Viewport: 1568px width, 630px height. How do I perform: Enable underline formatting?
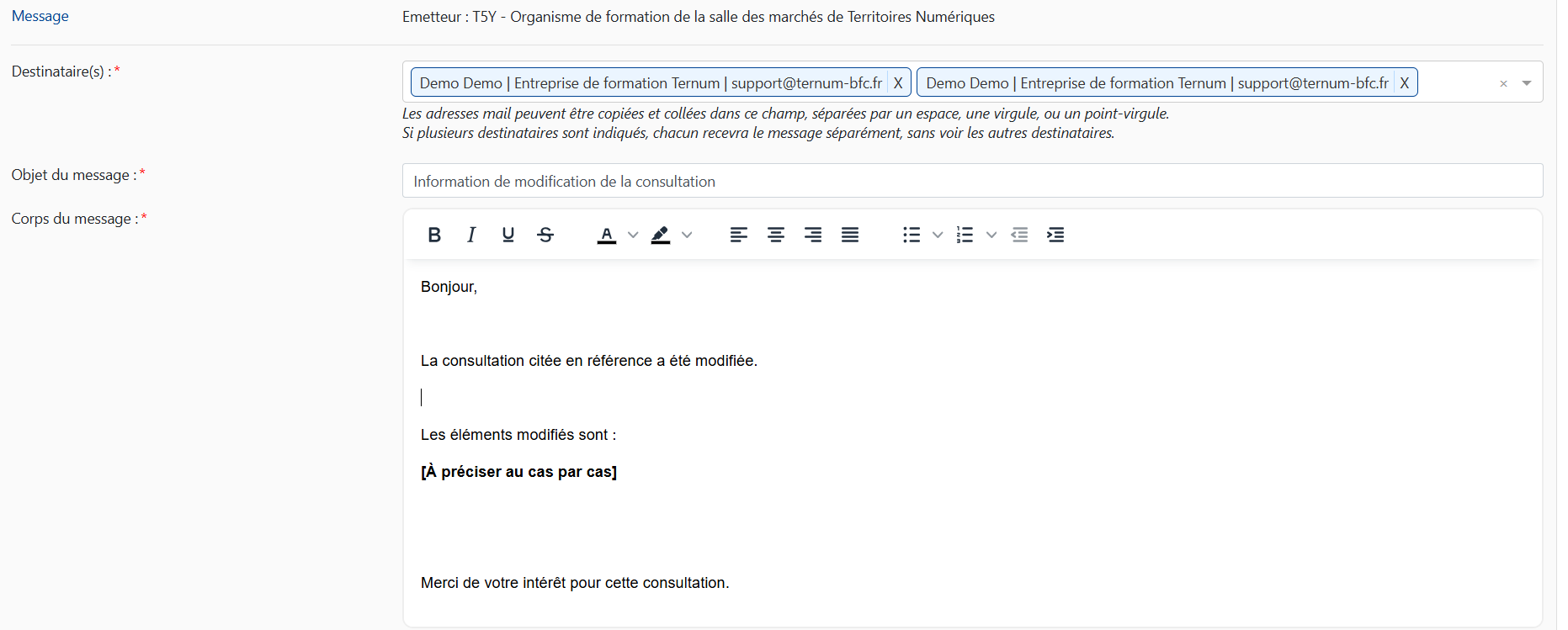(508, 235)
